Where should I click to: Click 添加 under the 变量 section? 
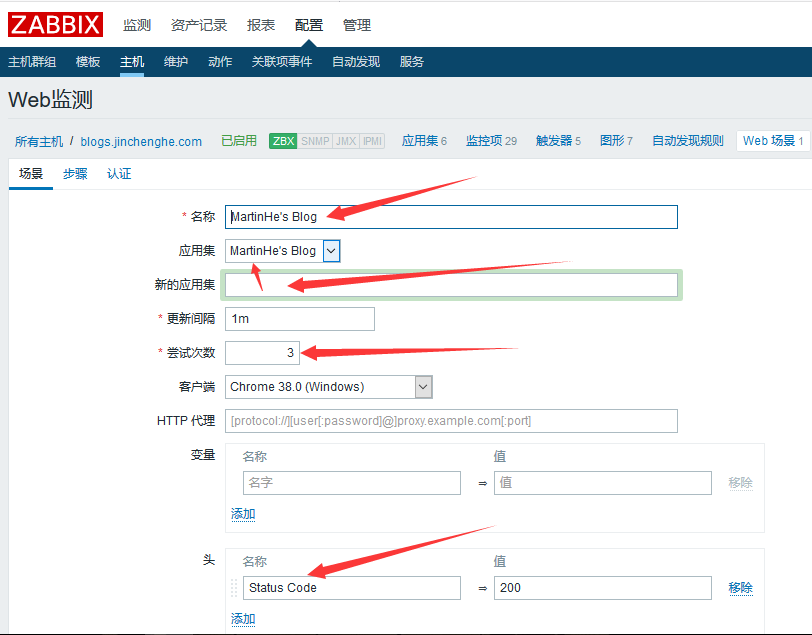(x=243, y=514)
